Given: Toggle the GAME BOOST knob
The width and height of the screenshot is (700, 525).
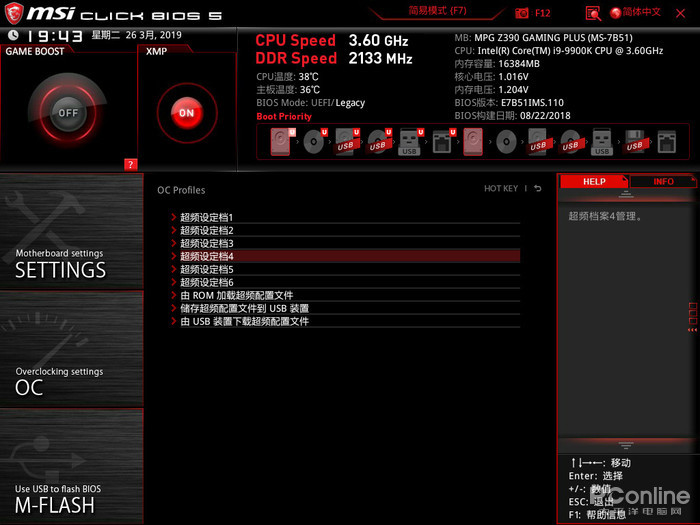Looking at the screenshot, I should point(67,113).
